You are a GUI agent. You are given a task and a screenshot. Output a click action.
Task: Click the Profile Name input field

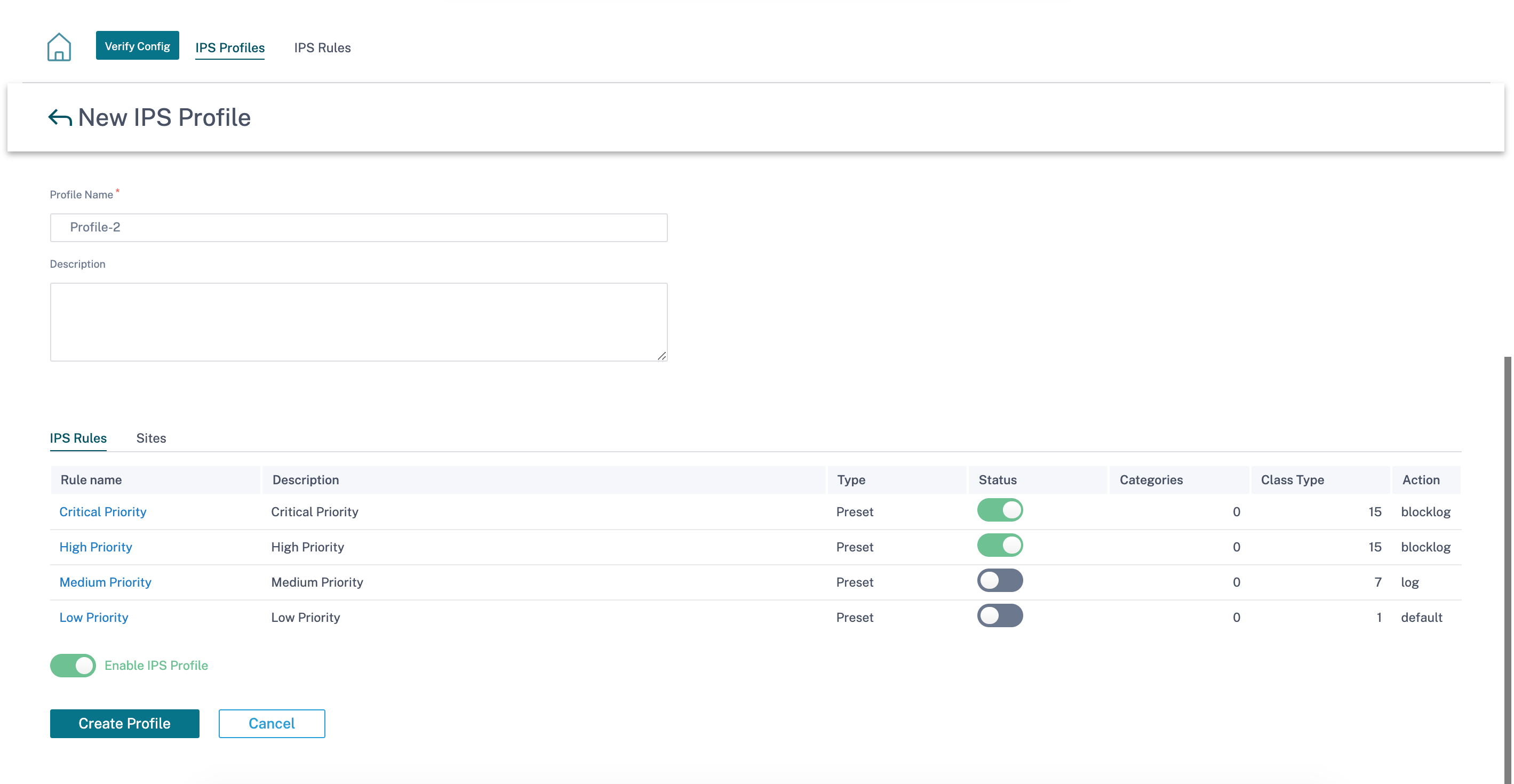coord(359,227)
